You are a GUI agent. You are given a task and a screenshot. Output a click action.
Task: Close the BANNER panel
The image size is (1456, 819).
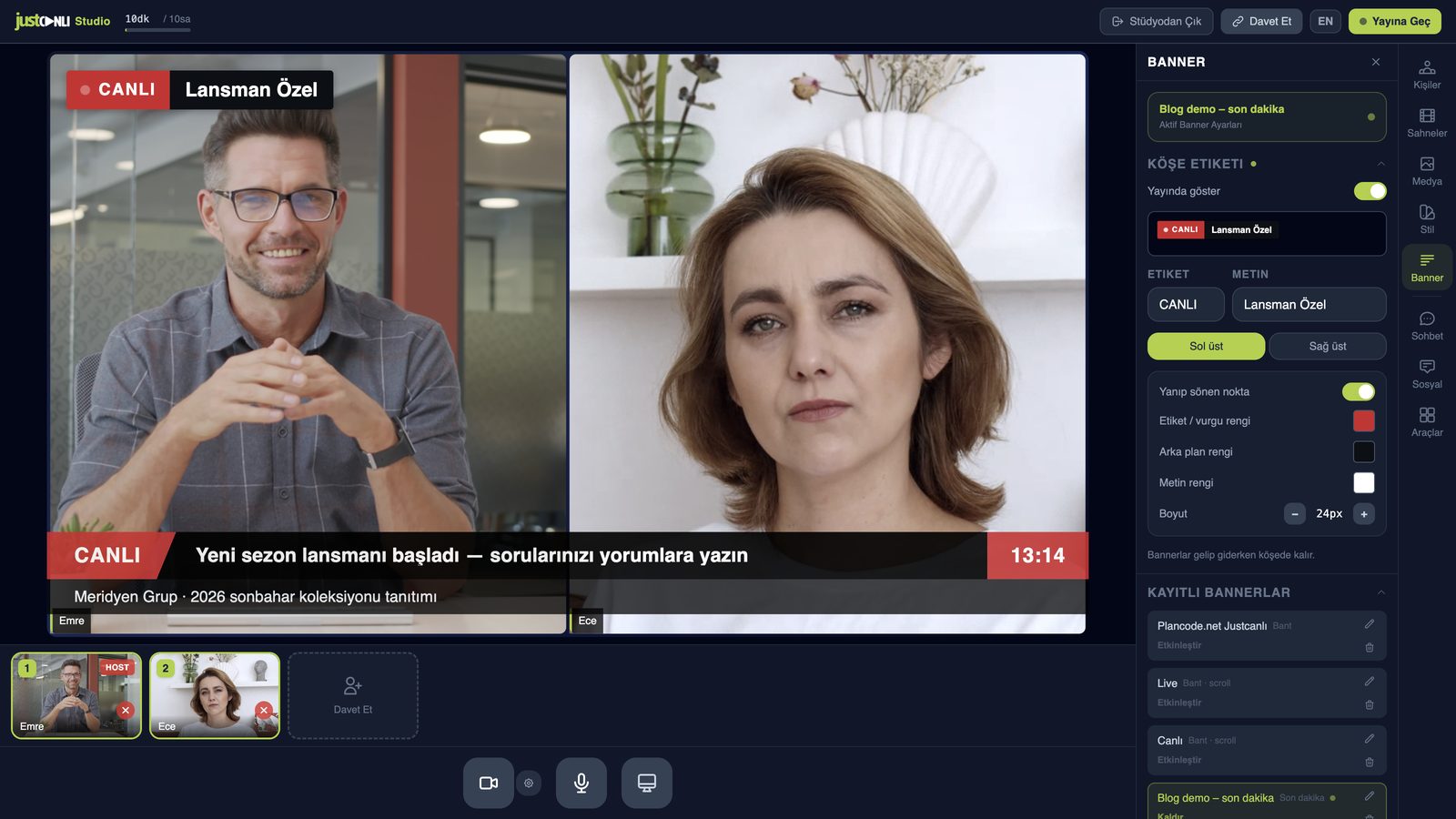coord(1376,62)
